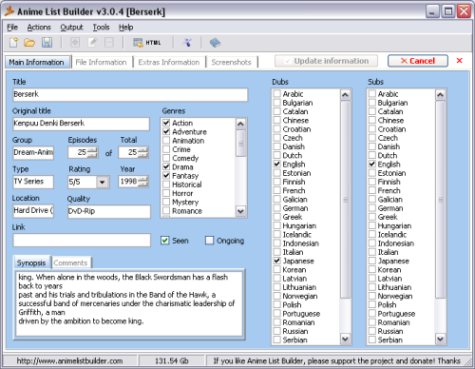Toggle the Drama genre checkbox
The height and width of the screenshot is (369, 475).
click(166, 167)
